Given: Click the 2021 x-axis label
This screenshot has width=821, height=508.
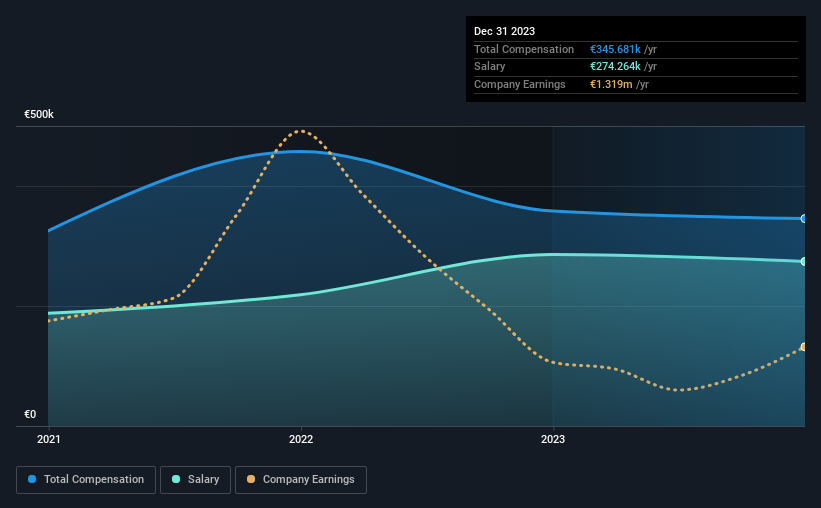Looking at the screenshot, I should [x=49, y=439].
